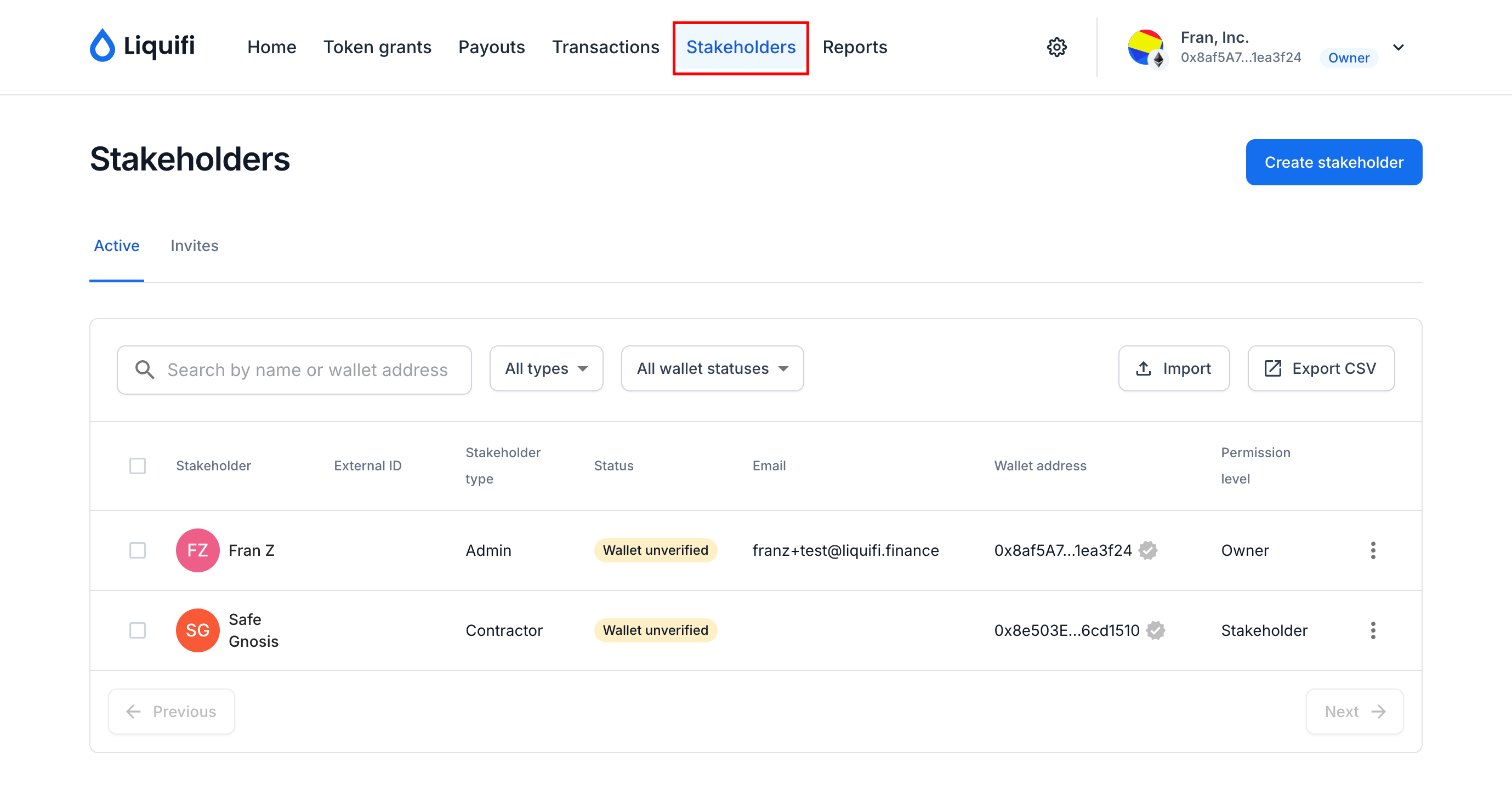Viewport: 1512px width, 785px height.
Task: Click wallet address 0x8af5A7...1ea3f24 in table
Action: tap(1062, 550)
